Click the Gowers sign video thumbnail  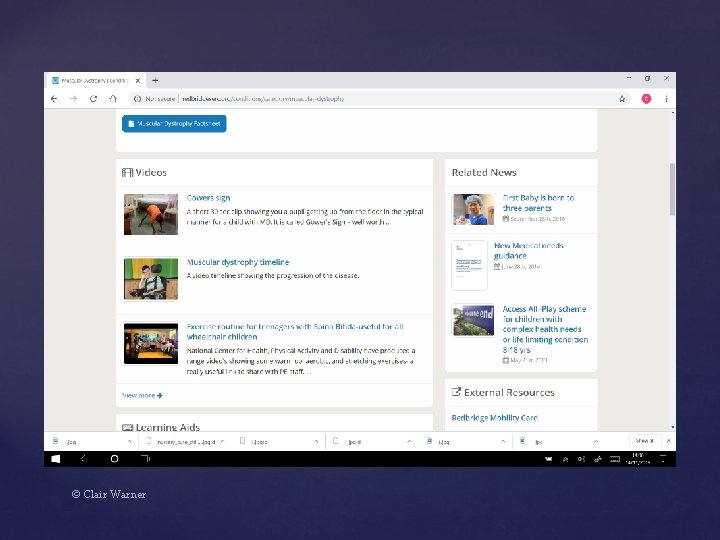pos(151,214)
